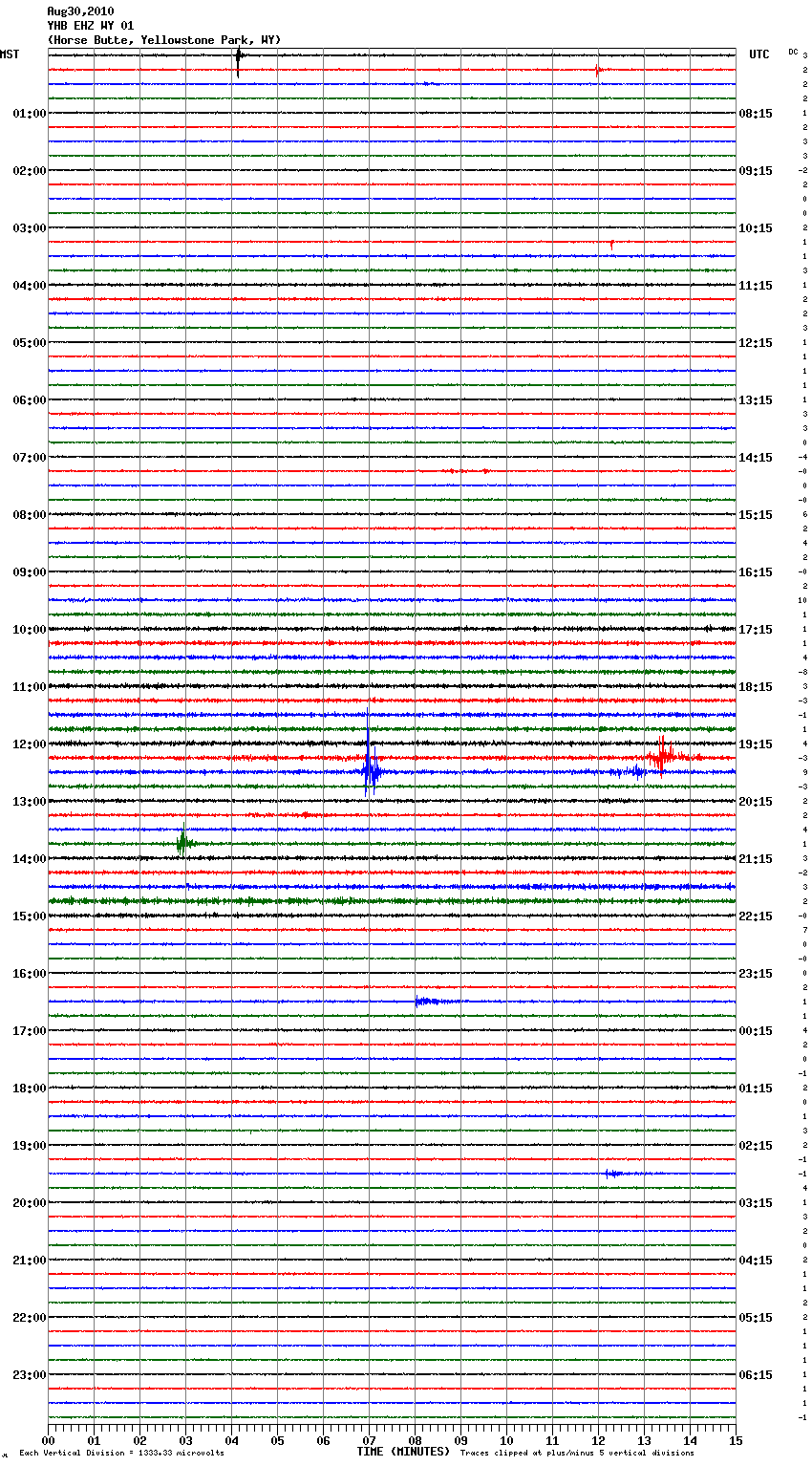The image size is (812, 1466).
Task: Select the 01:00 MST time label
Action: tap(30, 114)
